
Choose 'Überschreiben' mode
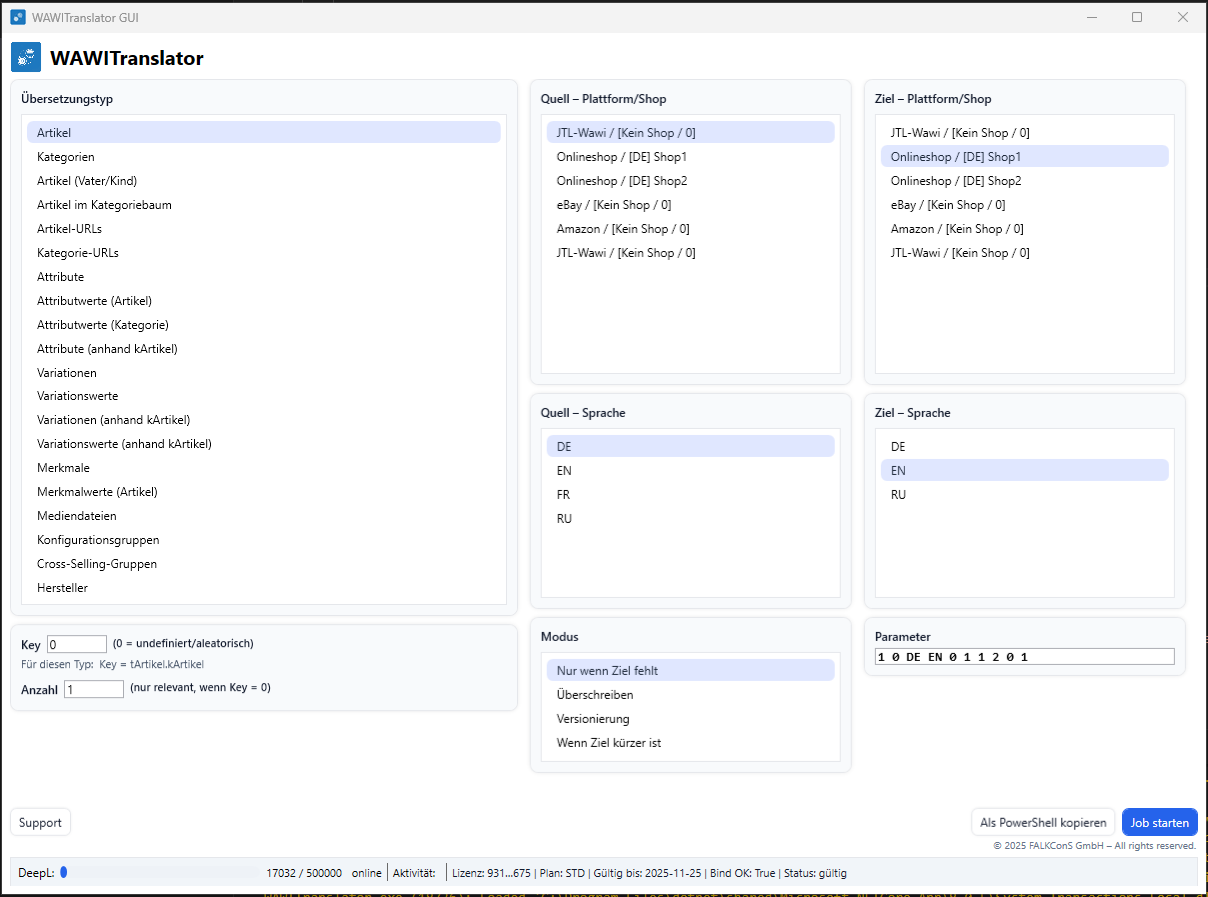[595, 695]
